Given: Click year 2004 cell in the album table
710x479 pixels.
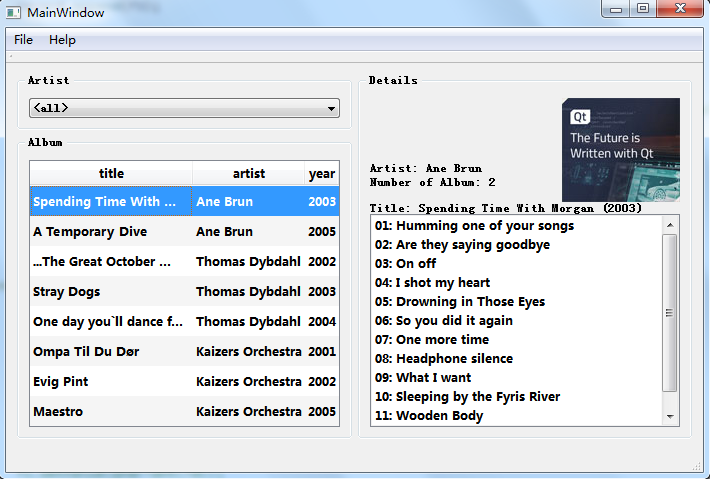Looking at the screenshot, I should click(x=322, y=321).
